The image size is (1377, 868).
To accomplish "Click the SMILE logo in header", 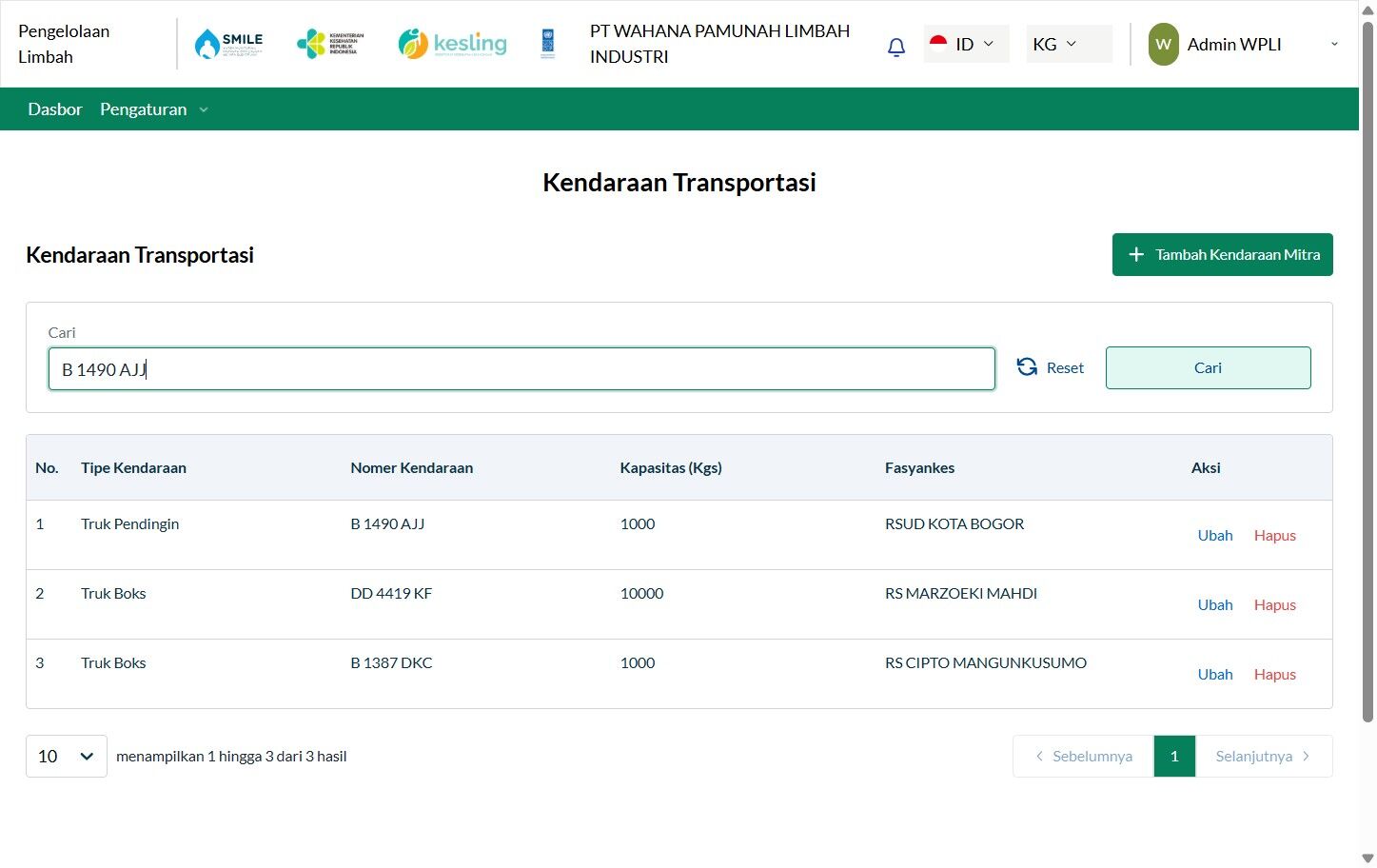I will 228,44.
